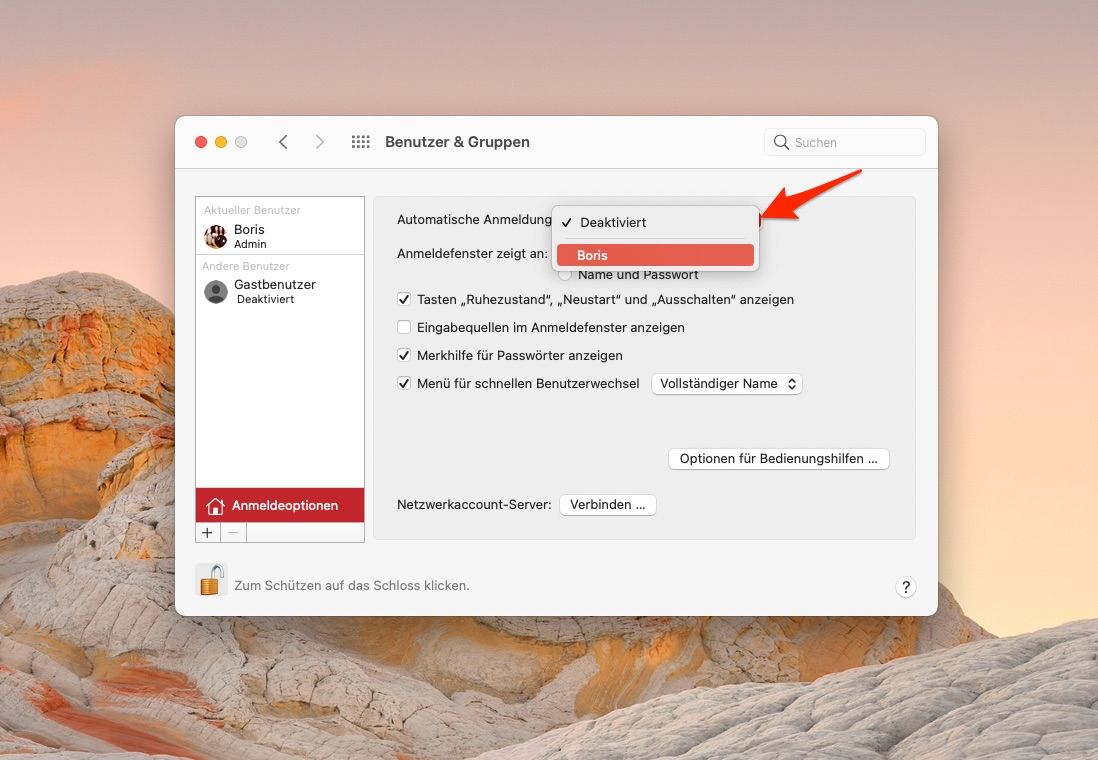Click the forward navigation arrow
The width and height of the screenshot is (1098, 760).
[319, 142]
